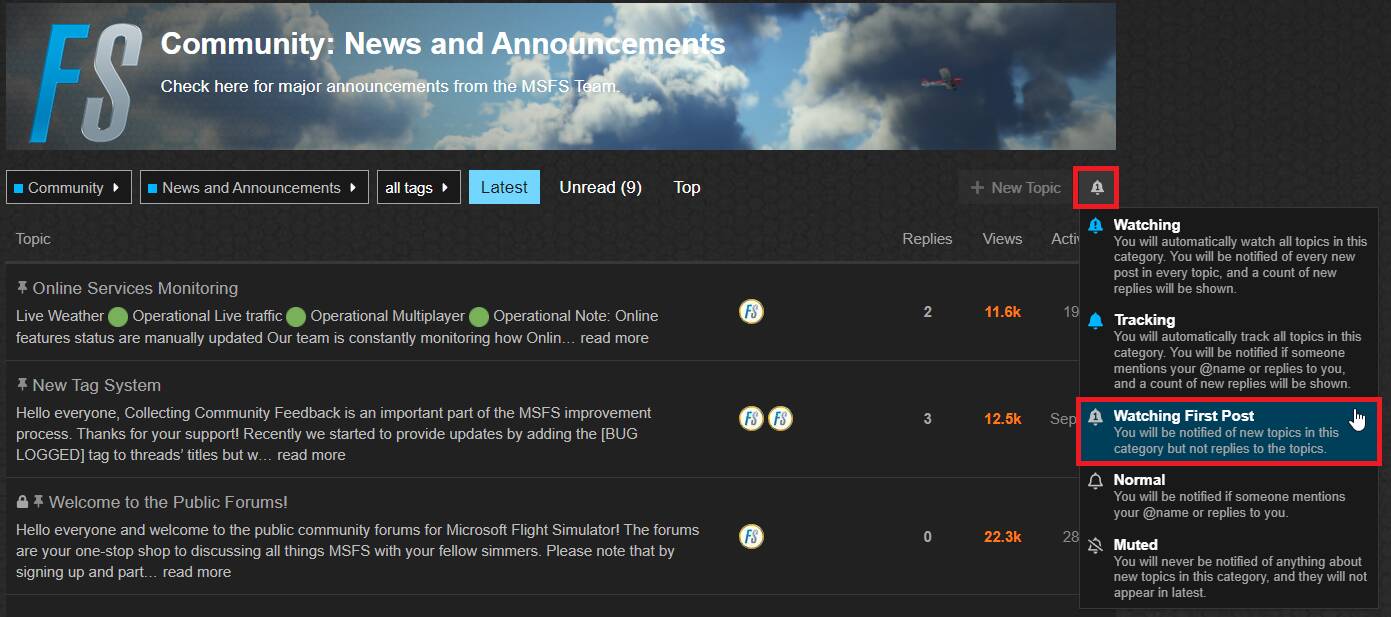Open the Welcome to the Public Forums! topic
The height and width of the screenshot is (617, 1391).
pyautogui.click(x=168, y=502)
